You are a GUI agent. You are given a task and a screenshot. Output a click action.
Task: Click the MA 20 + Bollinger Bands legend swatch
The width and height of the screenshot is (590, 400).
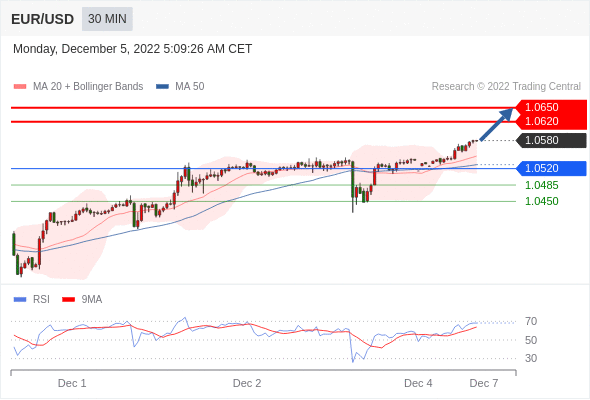(20, 87)
